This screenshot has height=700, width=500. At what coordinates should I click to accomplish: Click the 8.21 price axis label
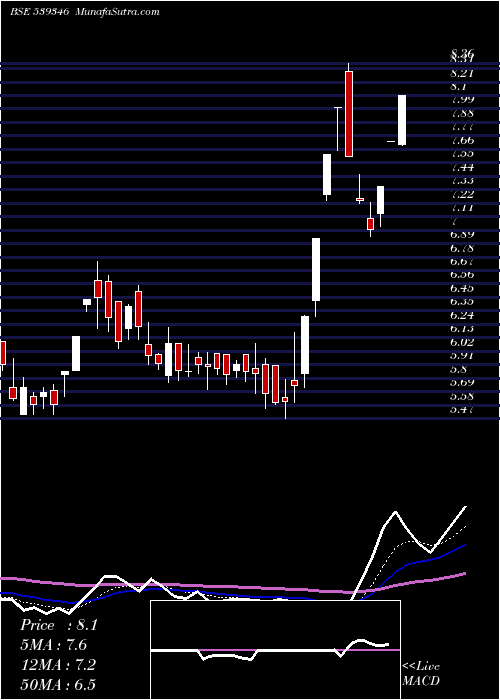[462, 74]
